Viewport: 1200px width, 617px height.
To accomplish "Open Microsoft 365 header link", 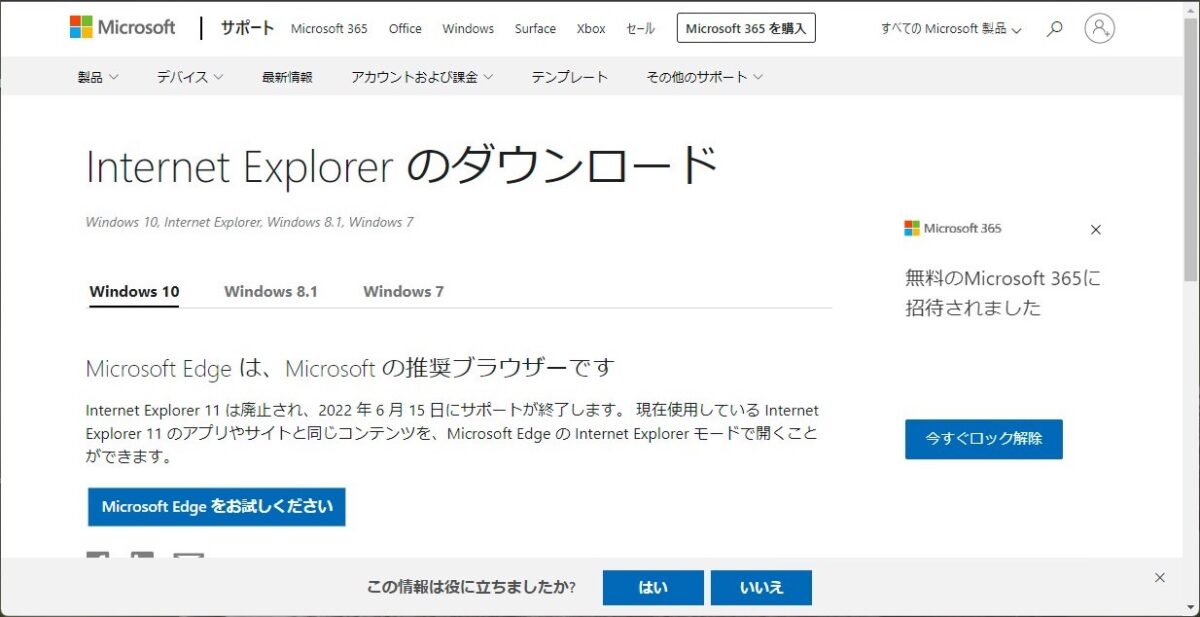I will (329, 29).
